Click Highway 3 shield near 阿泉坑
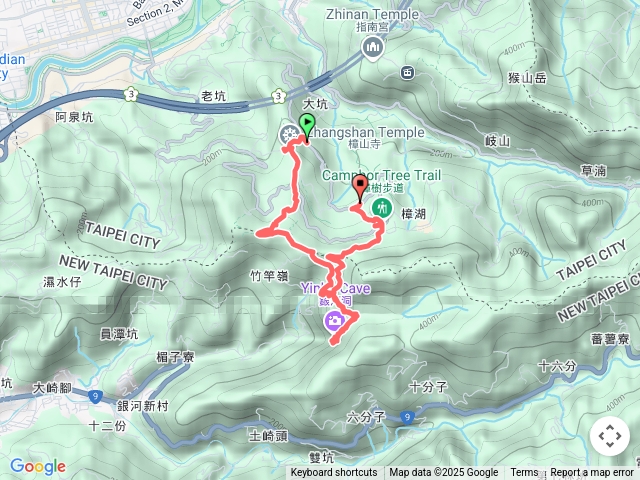This screenshot has width=640, height=480. pos(131,94)
